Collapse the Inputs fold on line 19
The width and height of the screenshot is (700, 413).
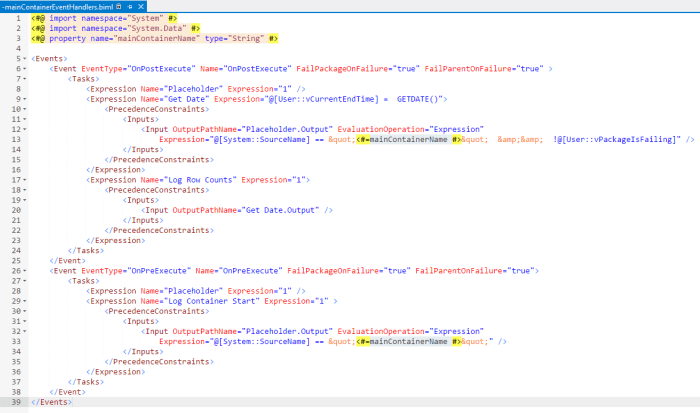(x=25, y=200)
